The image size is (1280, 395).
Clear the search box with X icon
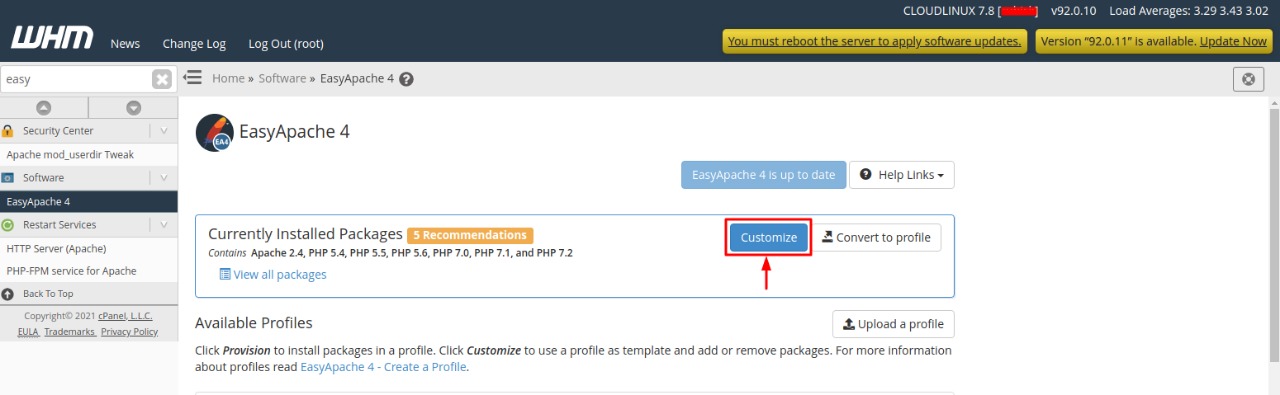[162, 79]
